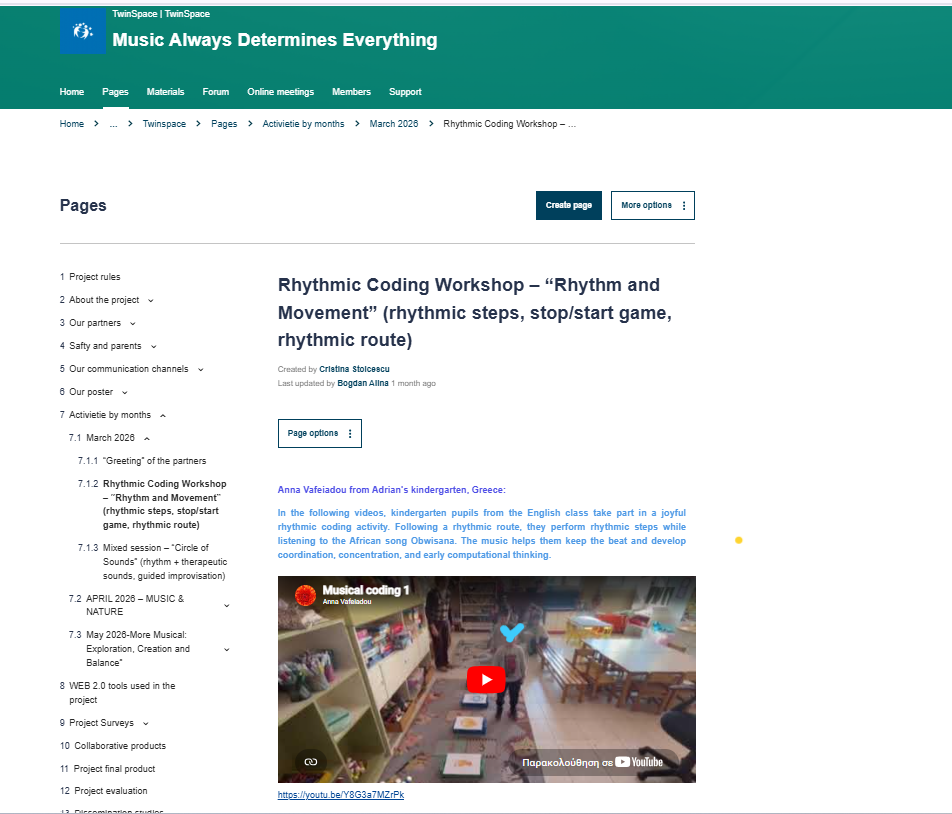Copy link icon on the video
Image resolution: width=952 pixels, height=814 pixels.
pyautogui.click(x=311, y=761)
